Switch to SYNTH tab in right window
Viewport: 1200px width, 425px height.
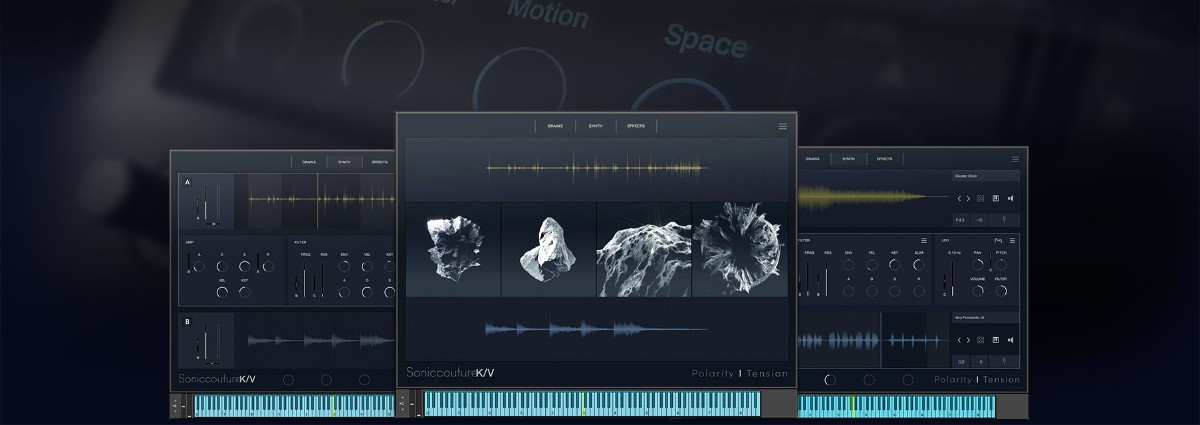(849, 159)
